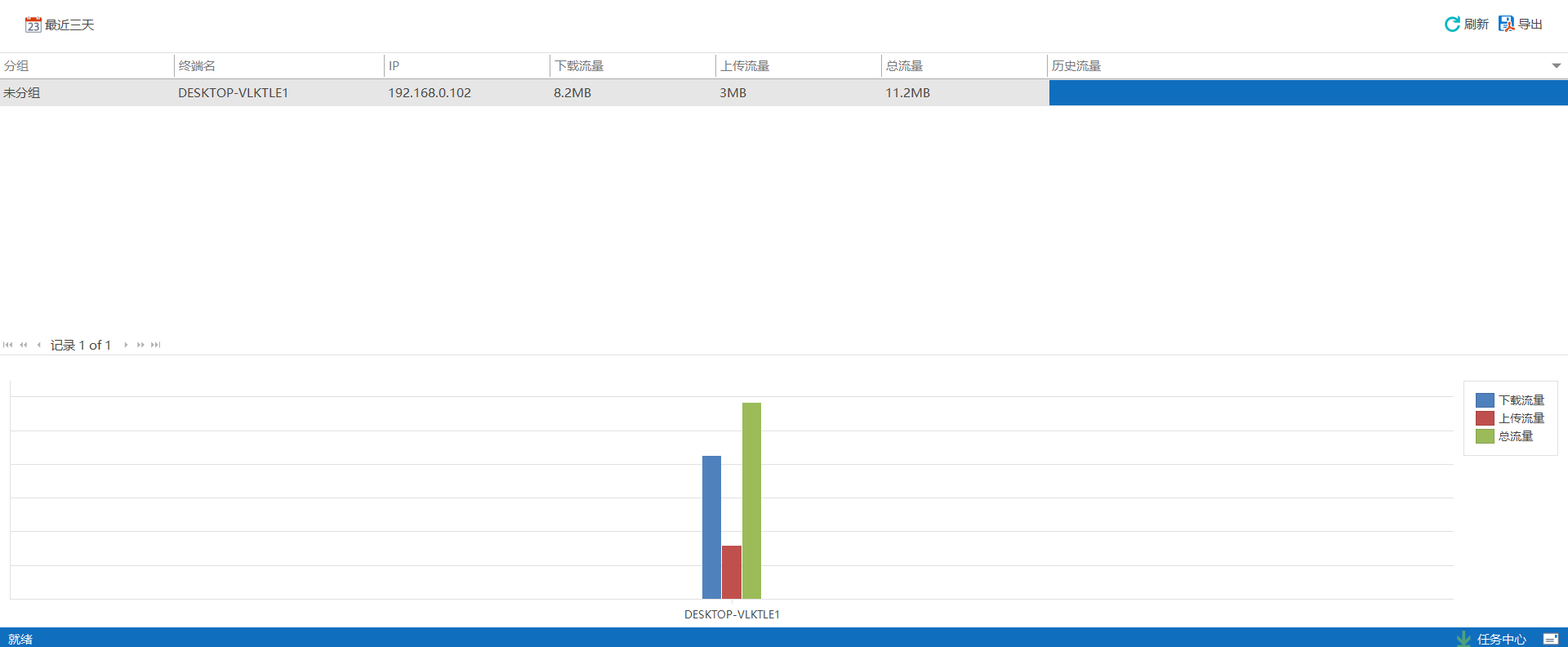
Task: Jump to the previous page of records
Action: tap(24, 345)
